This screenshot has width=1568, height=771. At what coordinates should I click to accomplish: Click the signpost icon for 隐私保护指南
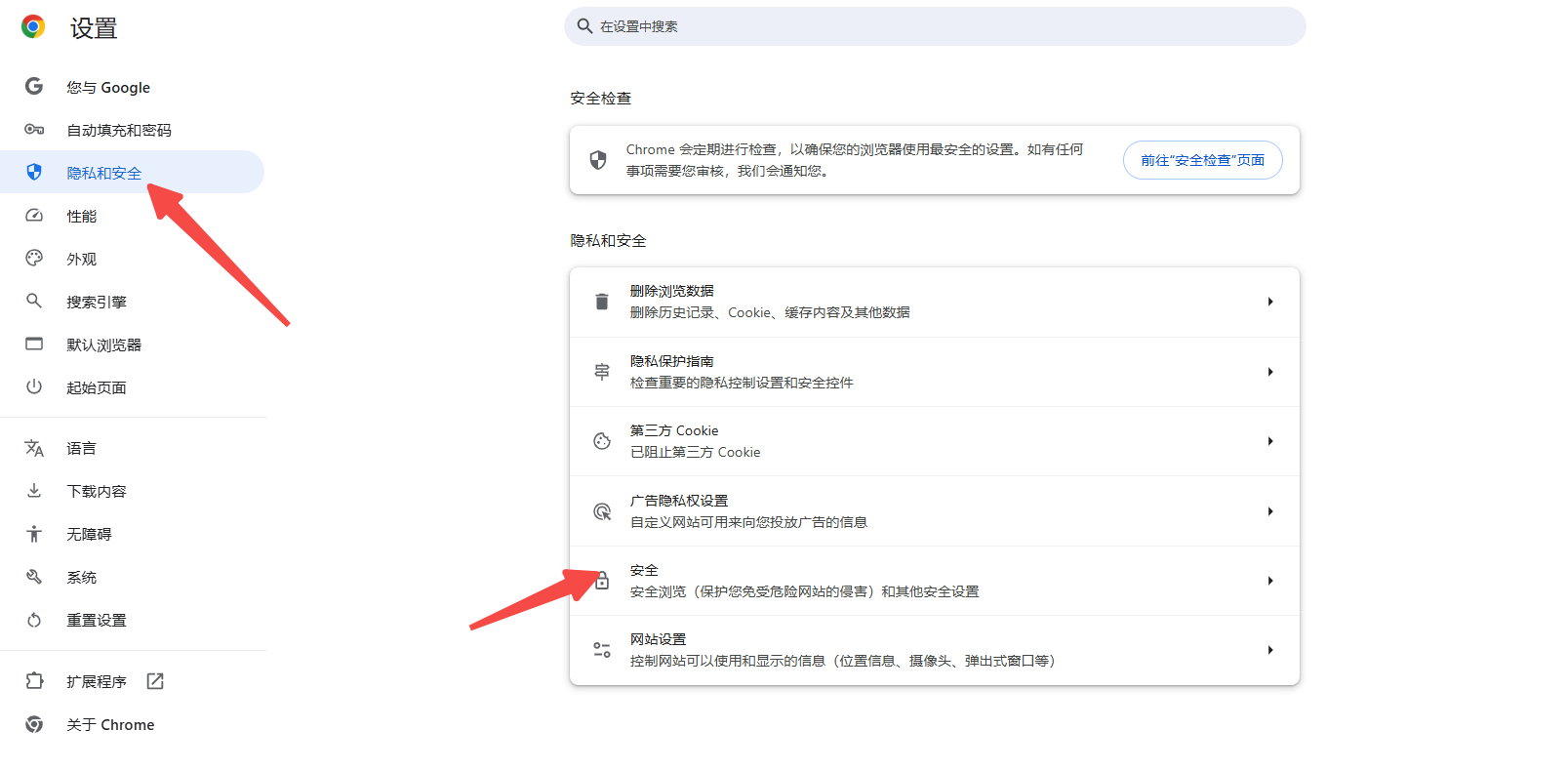pyautogui.click(x=602, y=372)
